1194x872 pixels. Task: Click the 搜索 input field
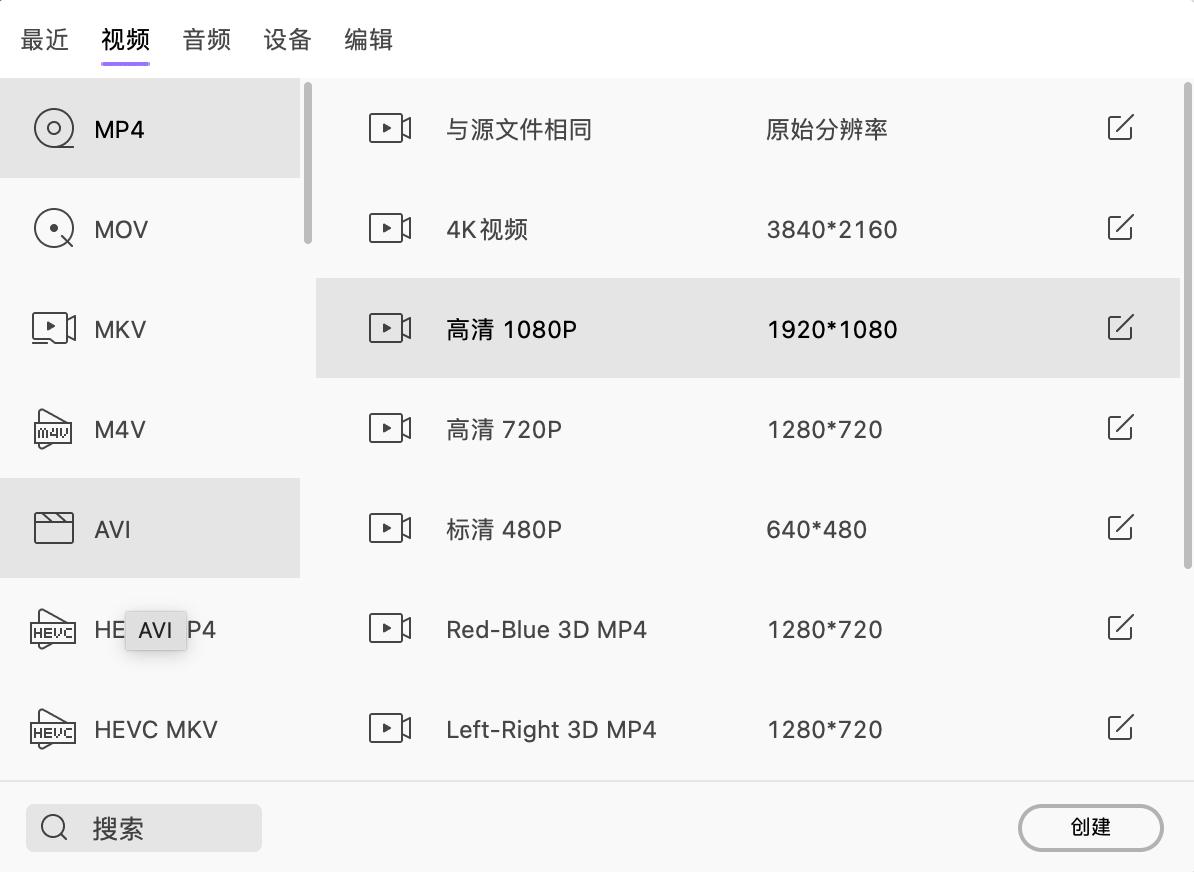coord(143,827)
